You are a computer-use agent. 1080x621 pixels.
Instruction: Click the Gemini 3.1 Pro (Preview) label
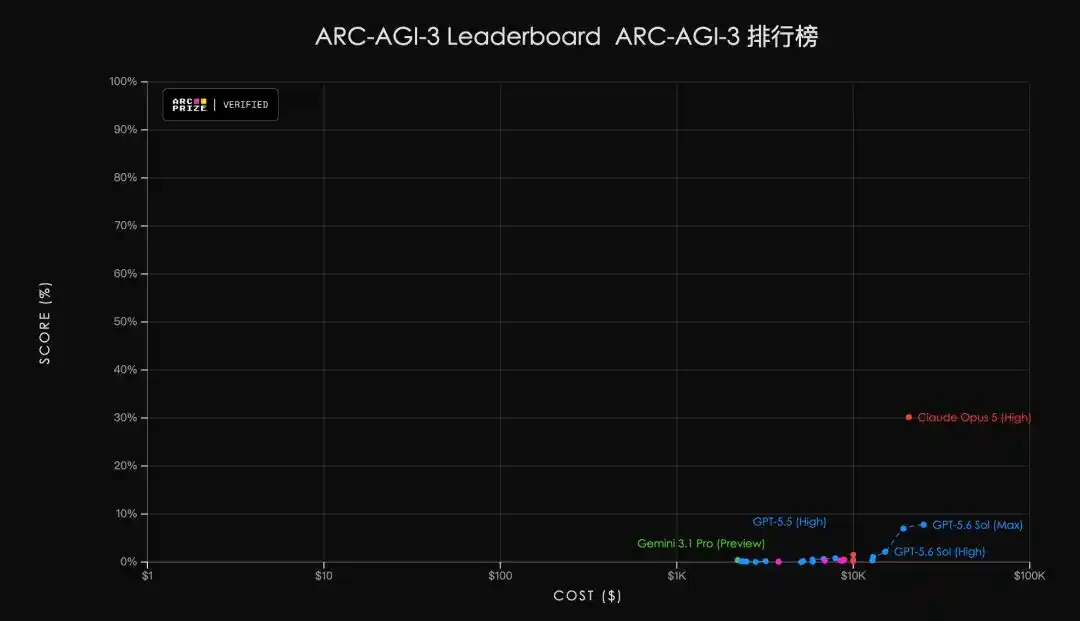click(700, 543)
